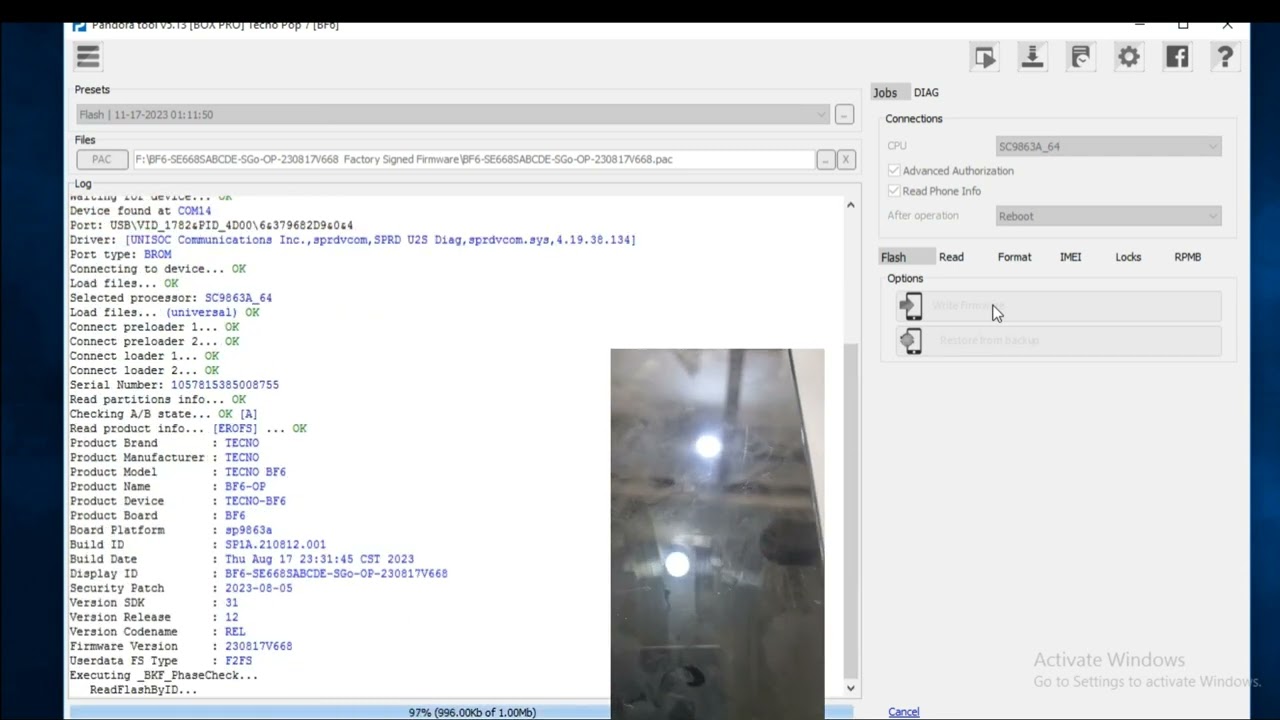Click the 'Executing _BKF_PhaseCheck...' log line
Screen dimensions: 1280x720
click(x=163, y=676)
